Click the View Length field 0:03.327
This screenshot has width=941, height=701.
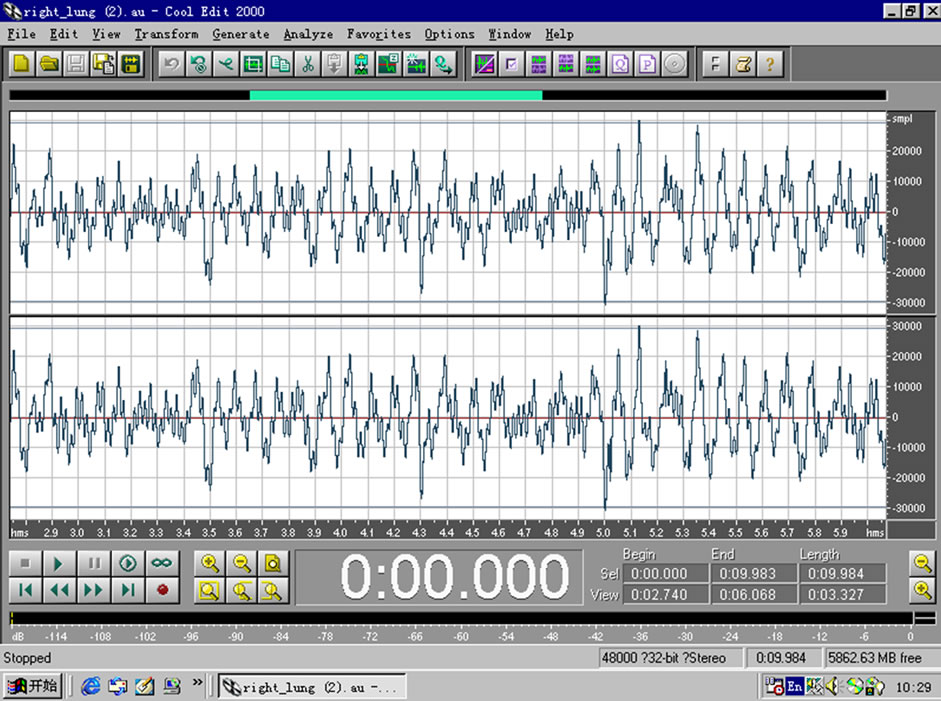point(843,595)
